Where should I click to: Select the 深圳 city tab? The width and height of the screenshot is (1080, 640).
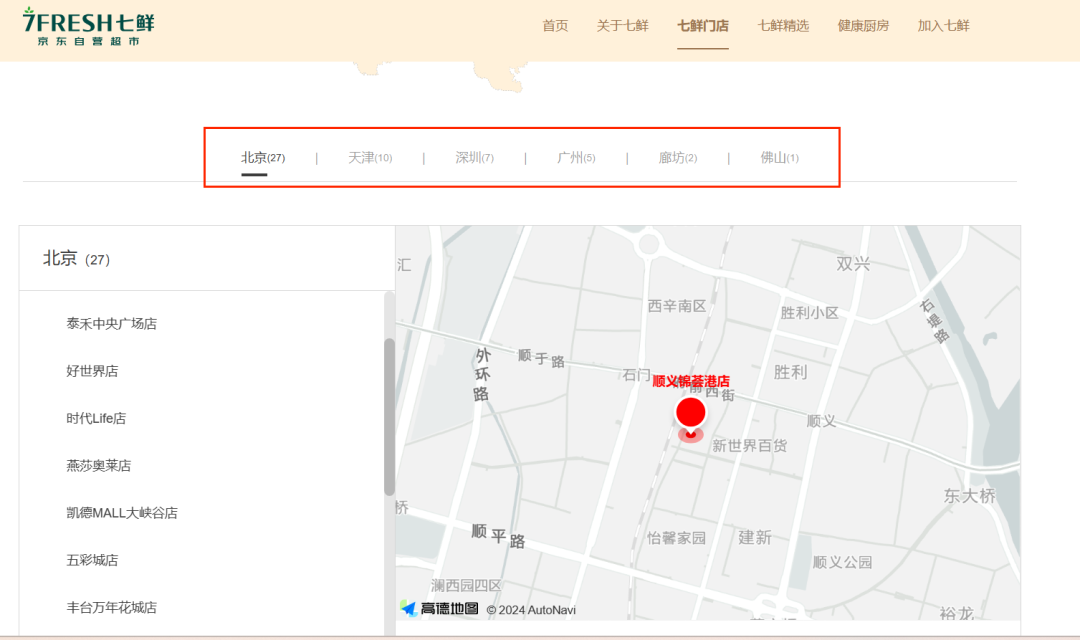(474, 158)
